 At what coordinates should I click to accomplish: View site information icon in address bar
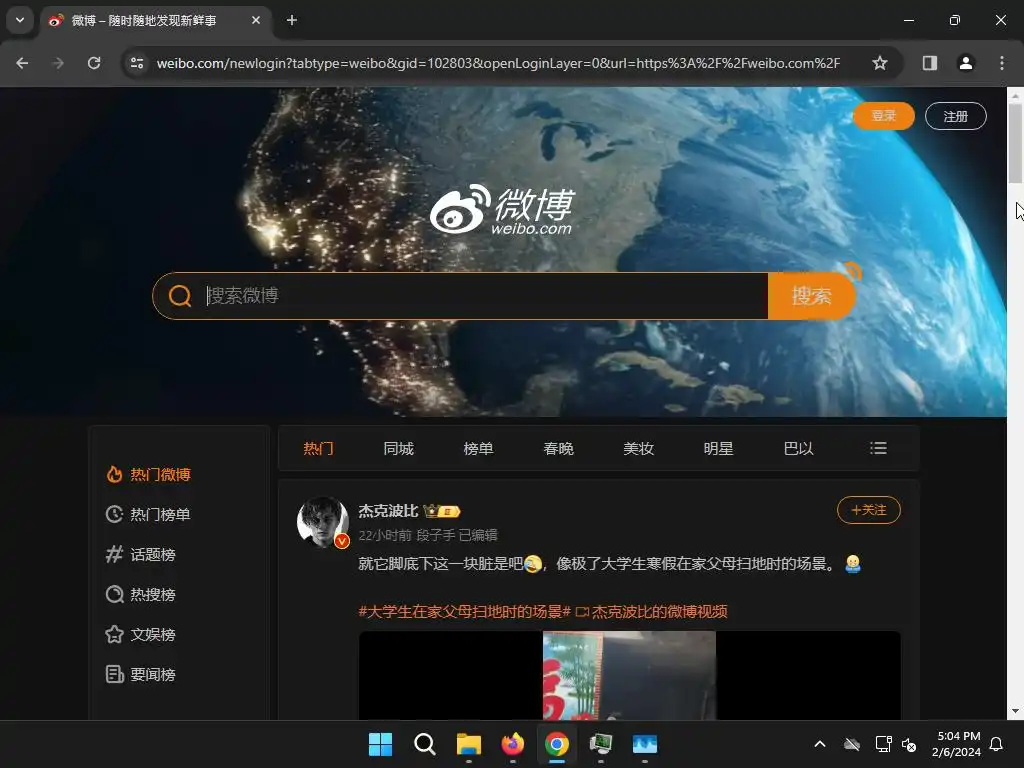tap(137, 63)
